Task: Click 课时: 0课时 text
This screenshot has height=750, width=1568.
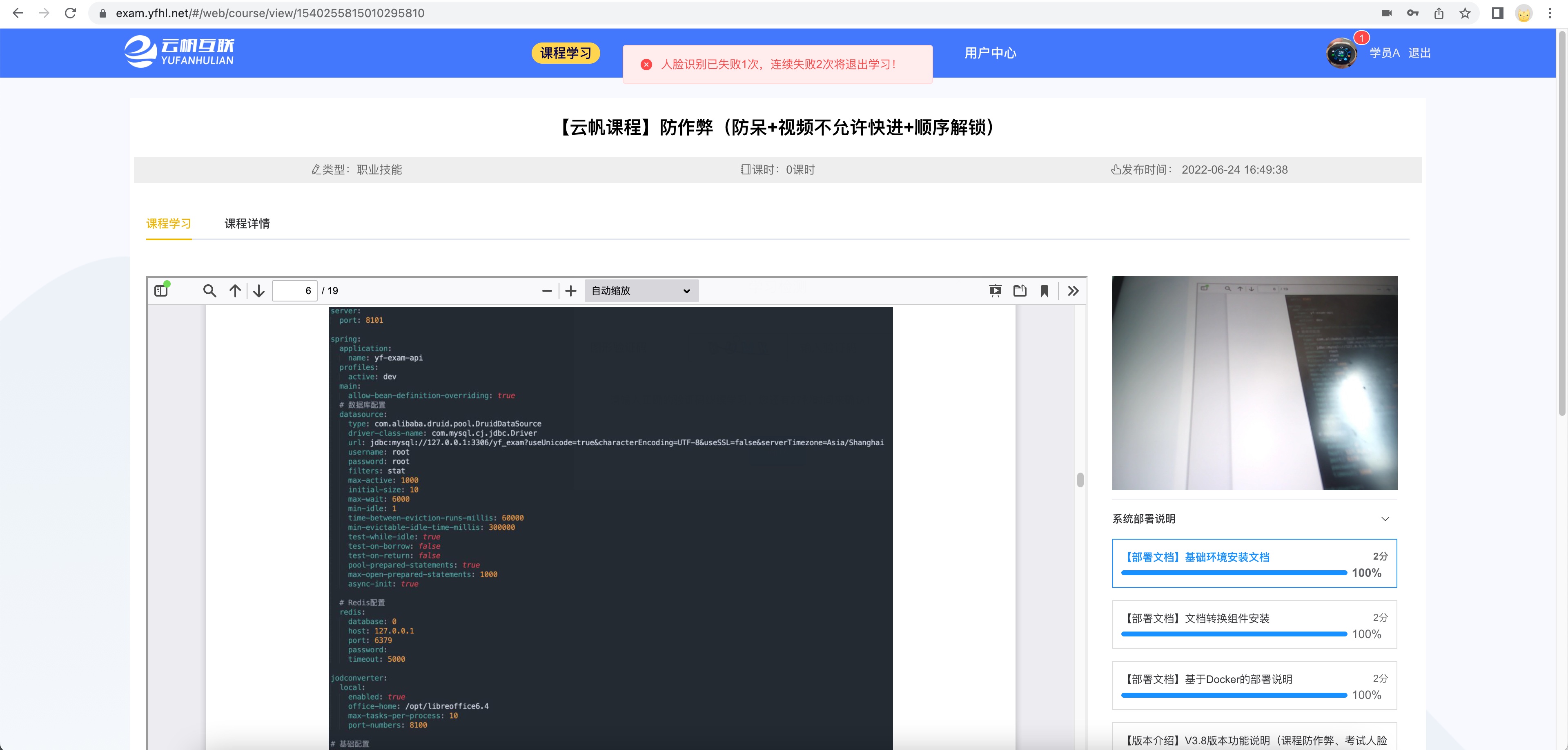Action: 777,170
